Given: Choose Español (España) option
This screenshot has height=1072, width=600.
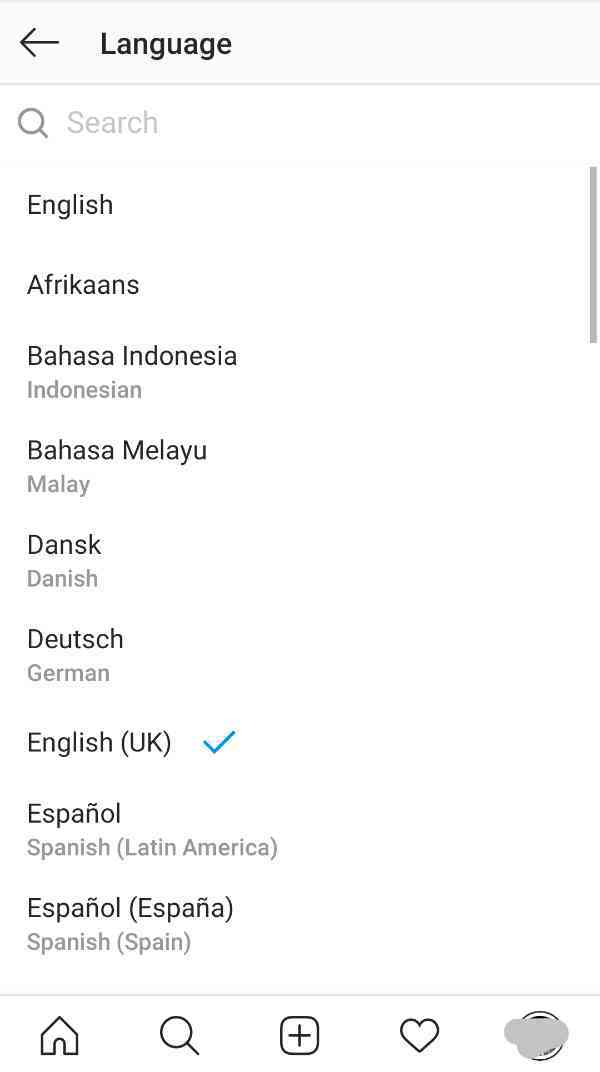Looking at the screenshot, I should pyautogui.click(x=300, y=924).
